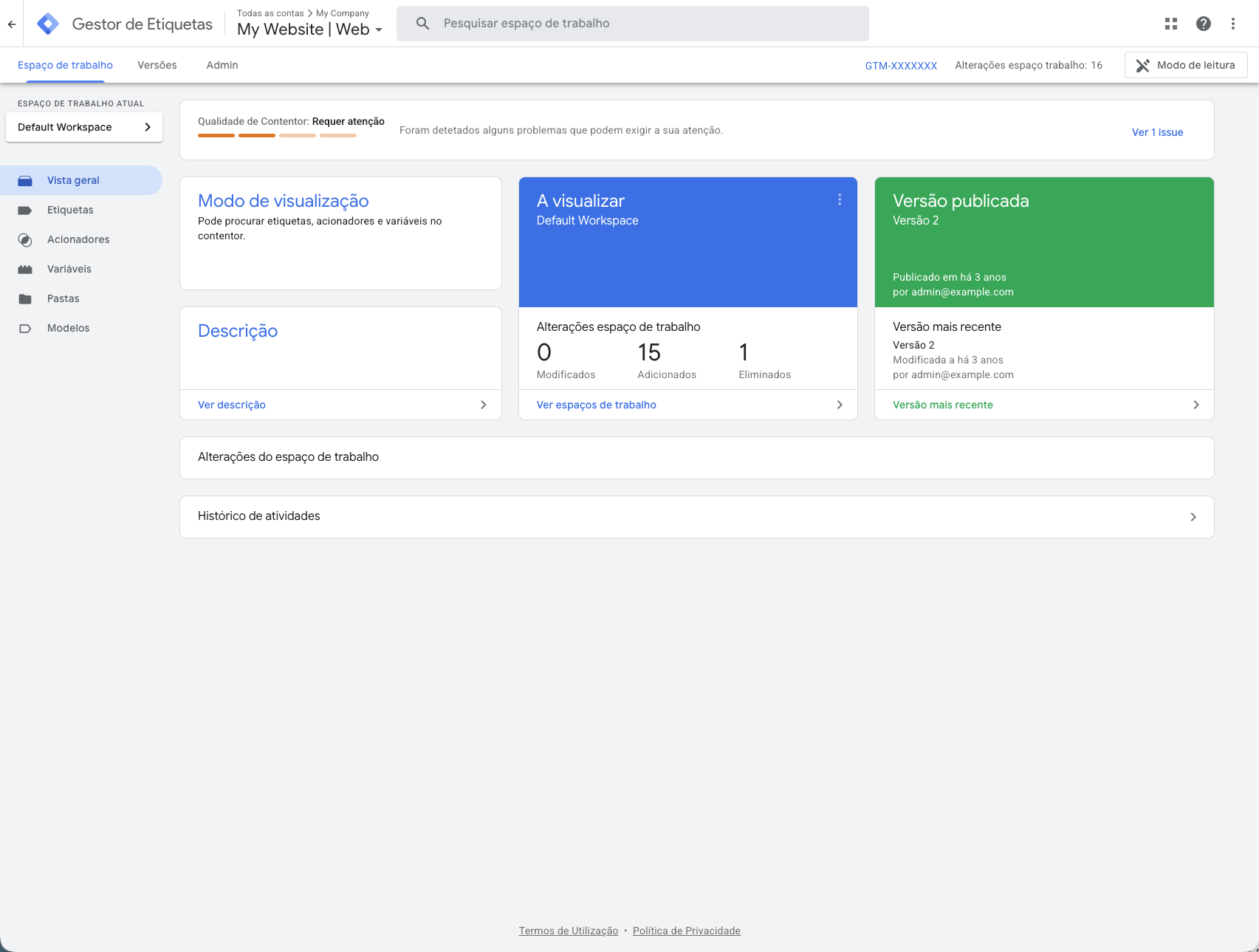Open the Descrição heading link

[238, 331]
